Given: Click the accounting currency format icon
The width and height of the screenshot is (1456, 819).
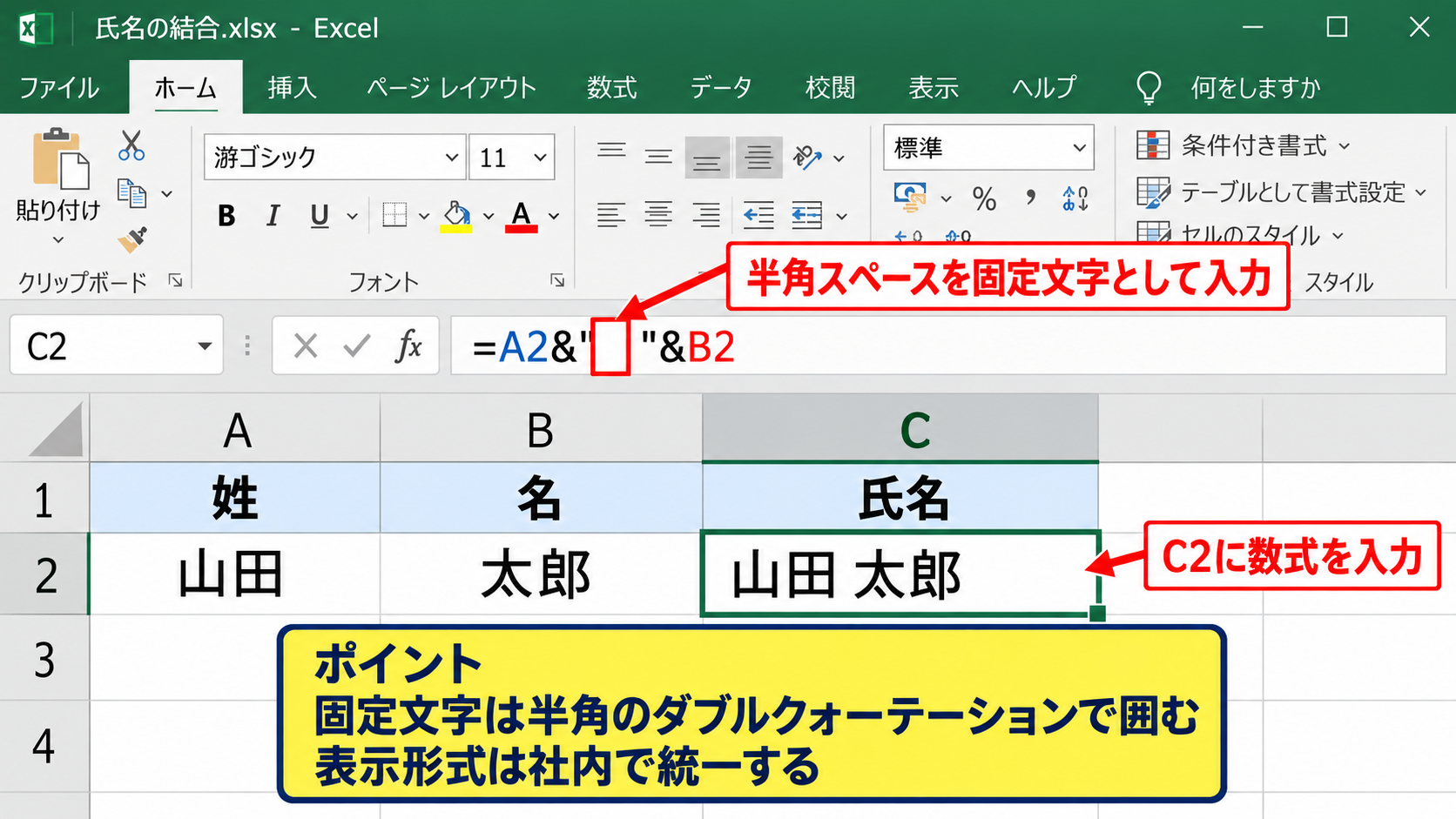Looking at the screenshot, I should pyautogui.click(x=910, y=198).
